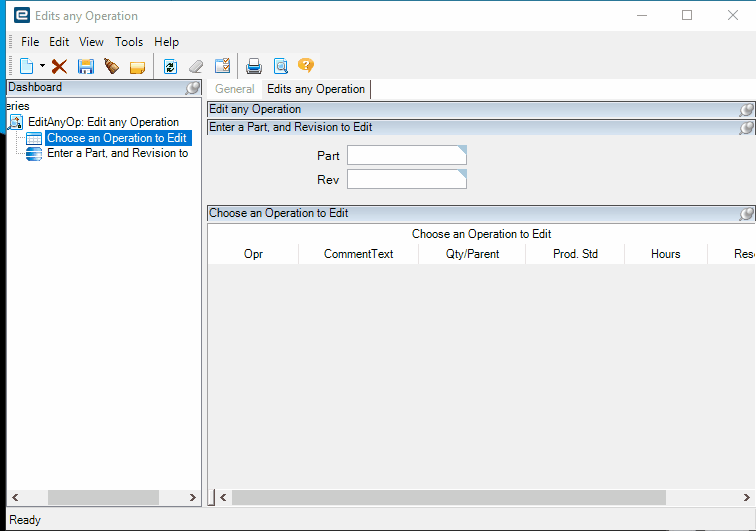Toggle pin on Edit any Operation panel
756x531 pixels.
746,109
